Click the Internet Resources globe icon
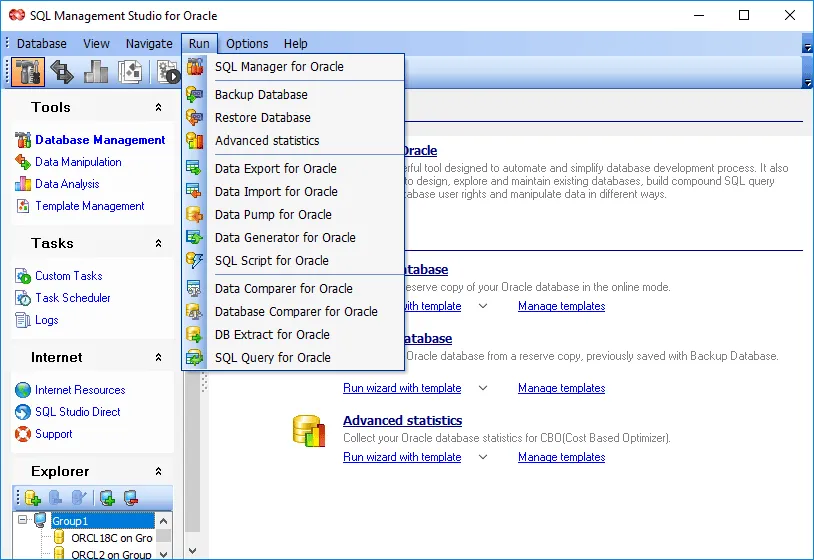Image resolution: width=814 pixels, height=560 pixels. click(23, 390)
